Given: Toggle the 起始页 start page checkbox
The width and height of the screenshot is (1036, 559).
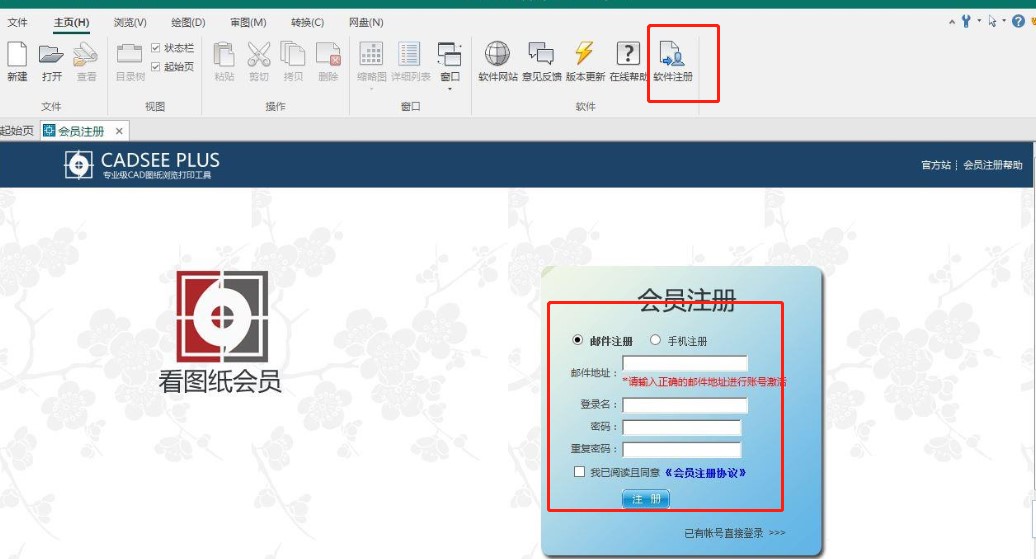Looking at the screenshot, I should 155,66.
